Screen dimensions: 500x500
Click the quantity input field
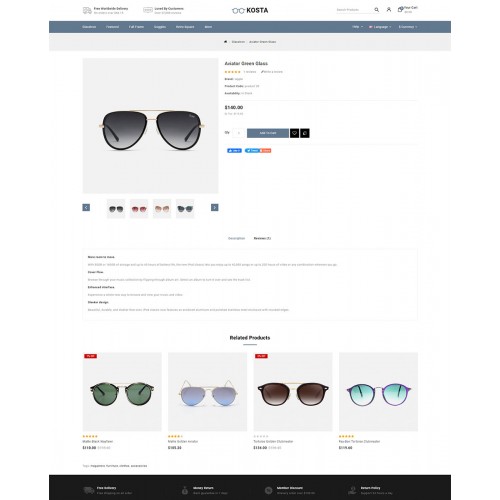(x=238, y=133)
